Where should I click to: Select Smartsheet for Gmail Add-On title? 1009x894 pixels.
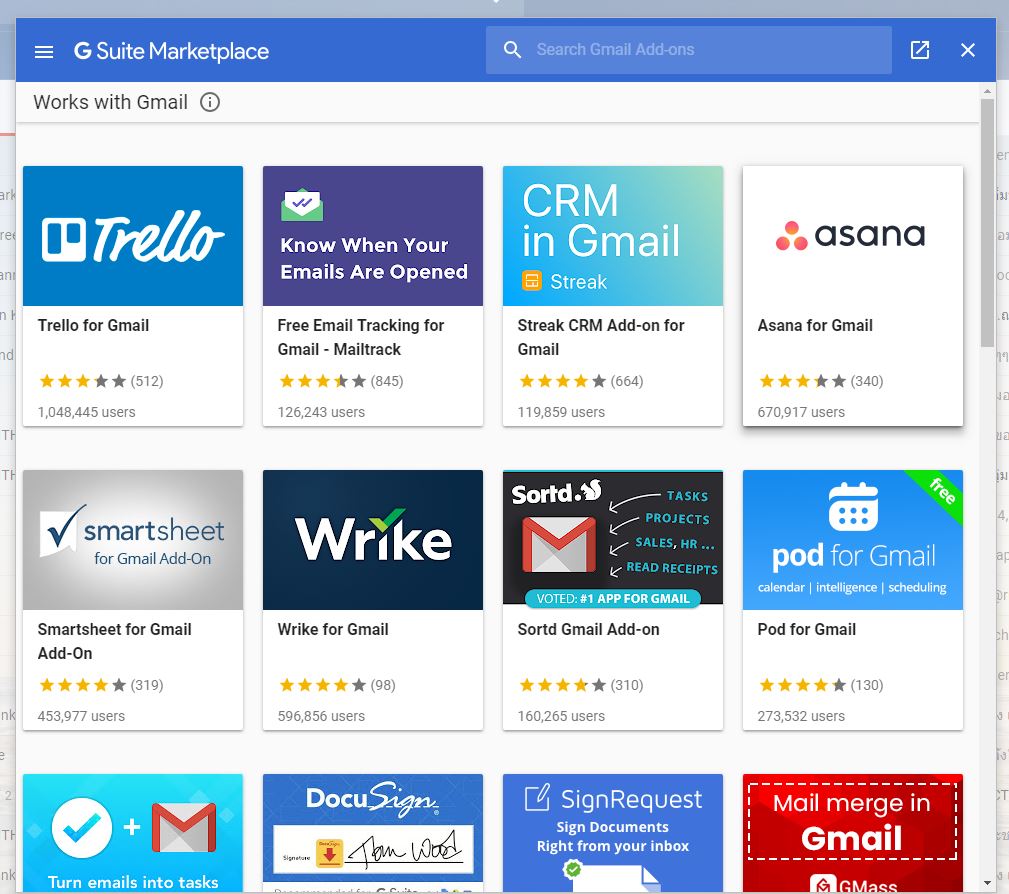click(115, 641)
